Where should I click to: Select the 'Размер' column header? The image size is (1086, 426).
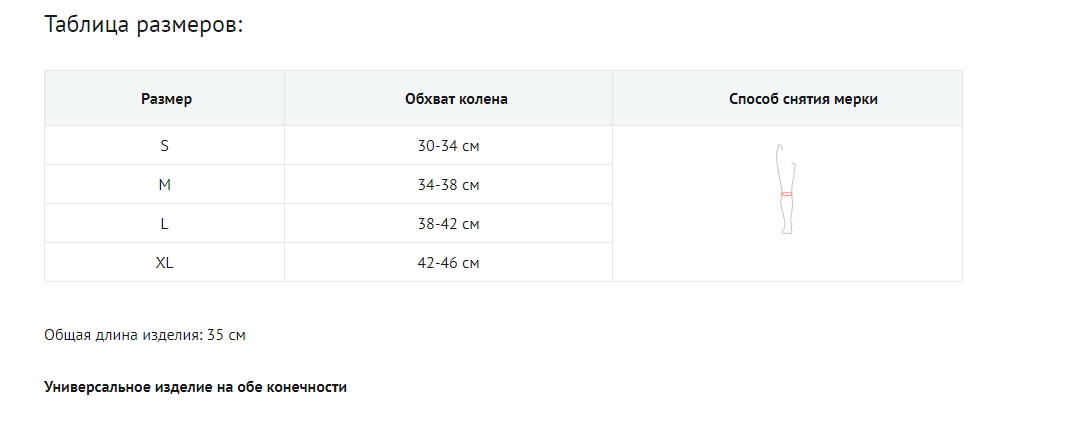pos(166,99)
